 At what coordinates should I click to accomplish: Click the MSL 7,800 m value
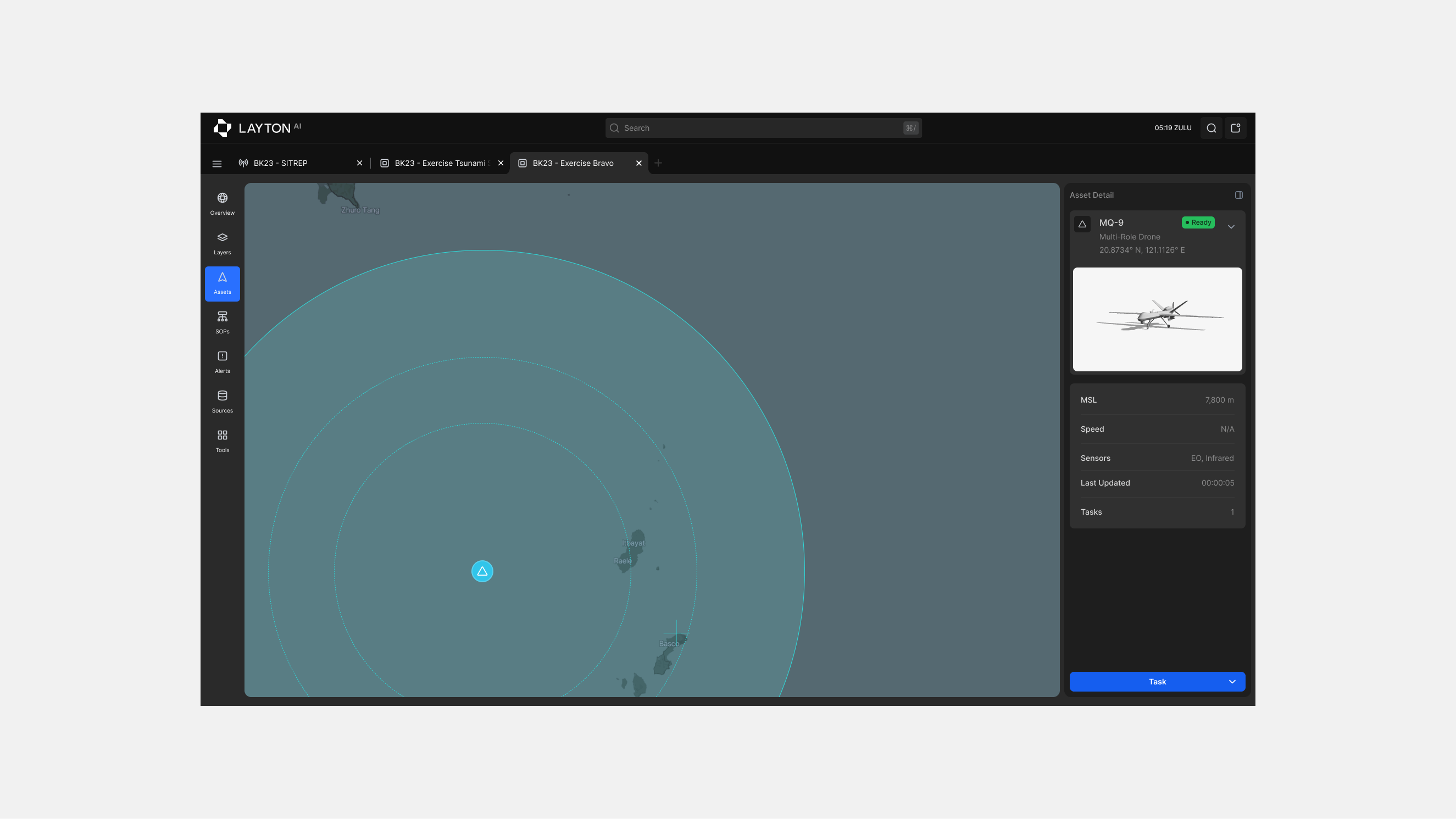[x=1219, y=399]
